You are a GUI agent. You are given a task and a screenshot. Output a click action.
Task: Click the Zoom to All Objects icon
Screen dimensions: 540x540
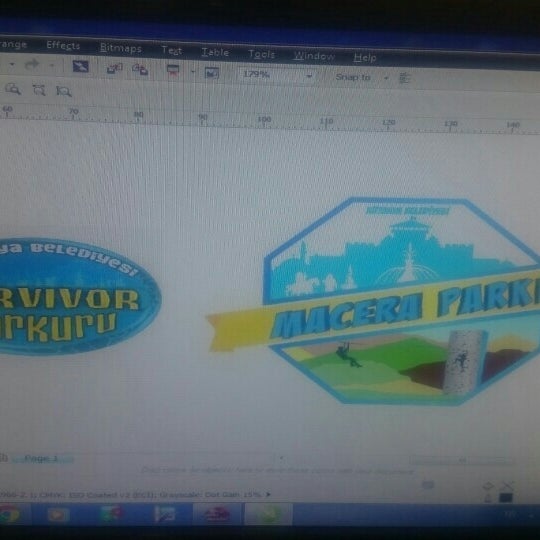(x=64, y=91)
